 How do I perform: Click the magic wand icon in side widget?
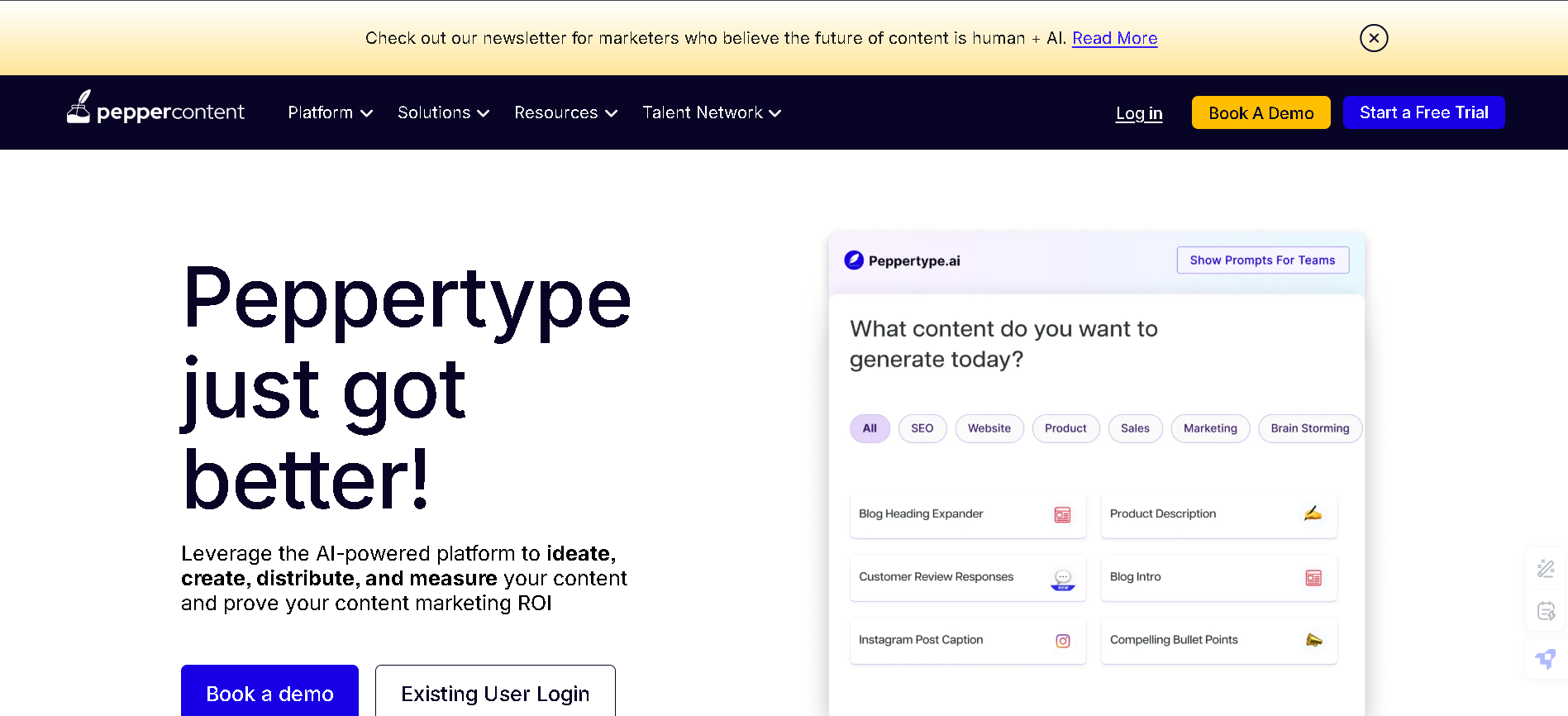(x=1546, y=568)
